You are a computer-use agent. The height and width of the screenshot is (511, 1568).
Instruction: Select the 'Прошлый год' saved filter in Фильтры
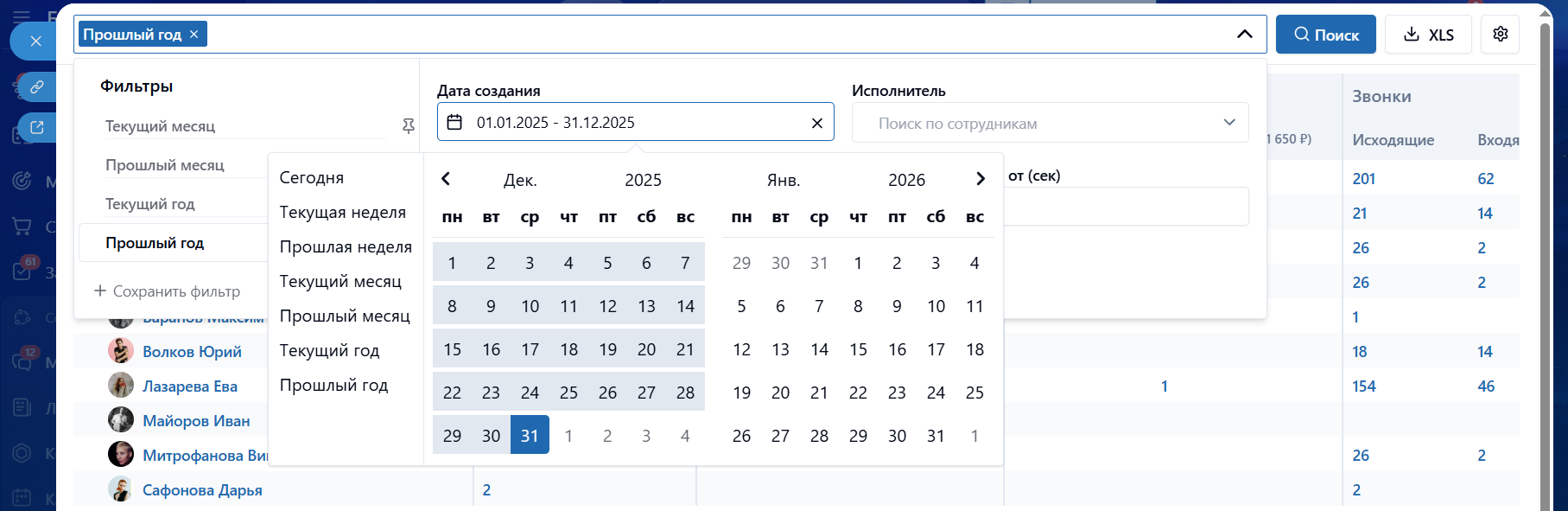[173, 243]
